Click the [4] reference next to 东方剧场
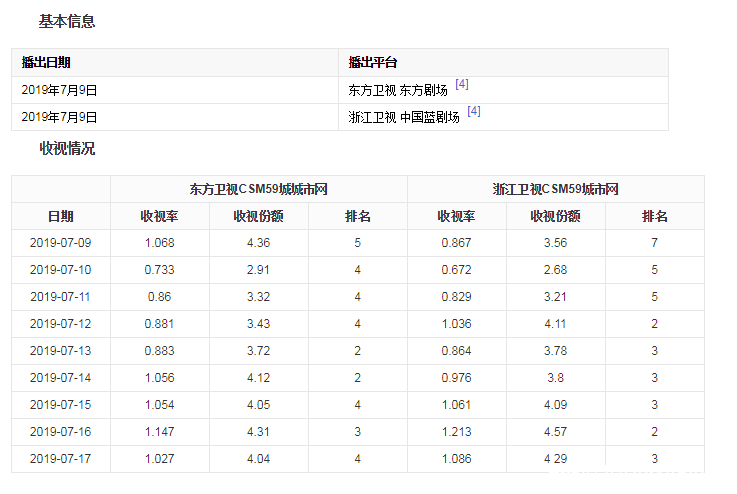 462,85
